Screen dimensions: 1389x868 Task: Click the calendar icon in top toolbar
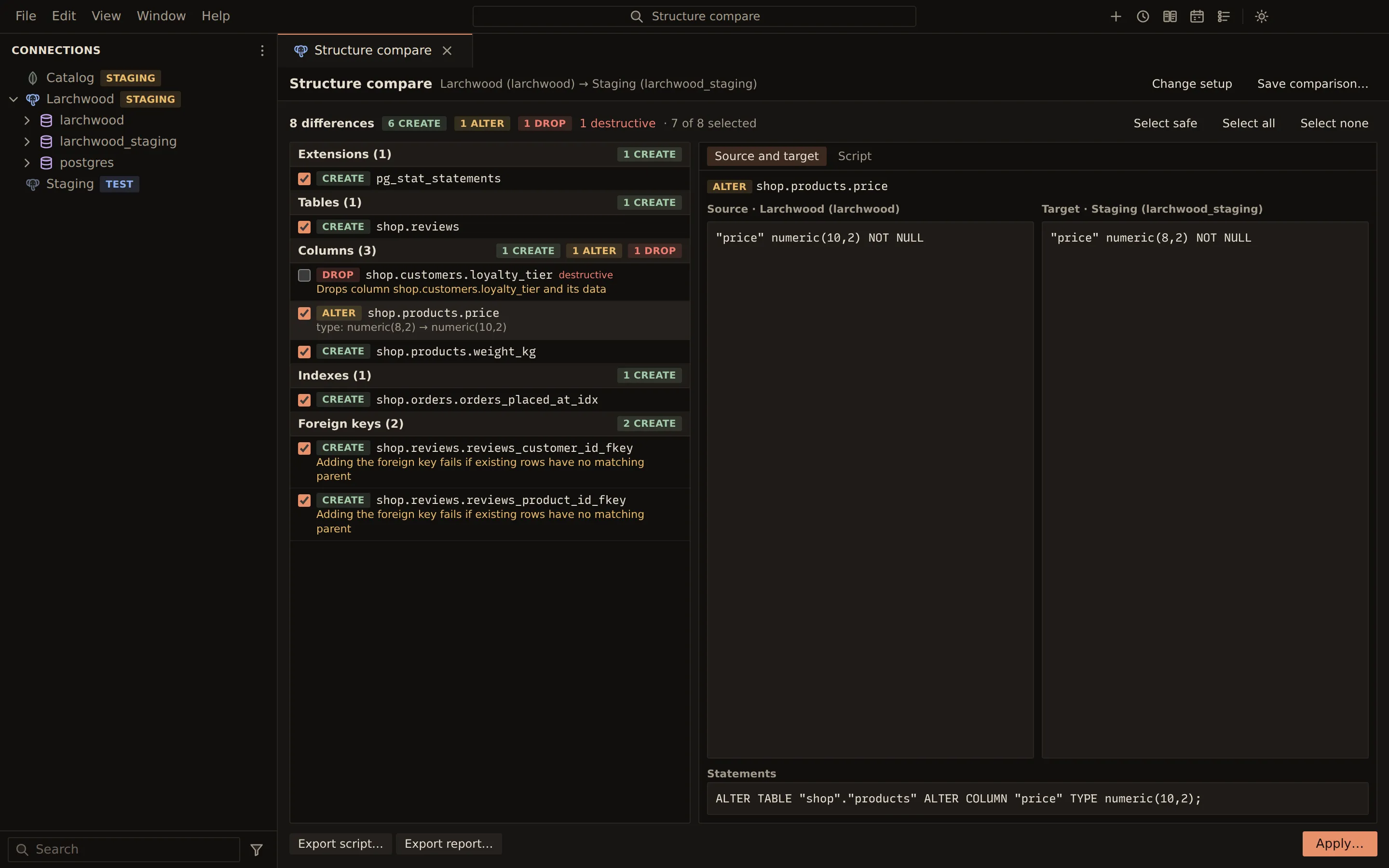(1197, 17)
